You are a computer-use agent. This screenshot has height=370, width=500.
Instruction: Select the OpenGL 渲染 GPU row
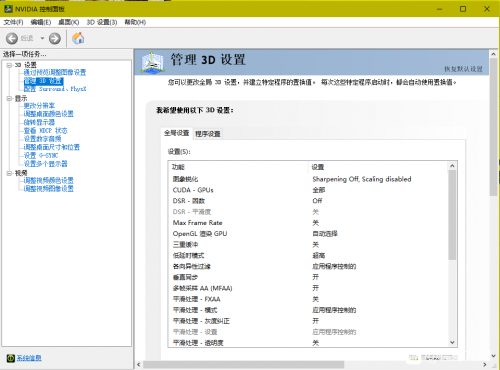(x=308, y=234)
